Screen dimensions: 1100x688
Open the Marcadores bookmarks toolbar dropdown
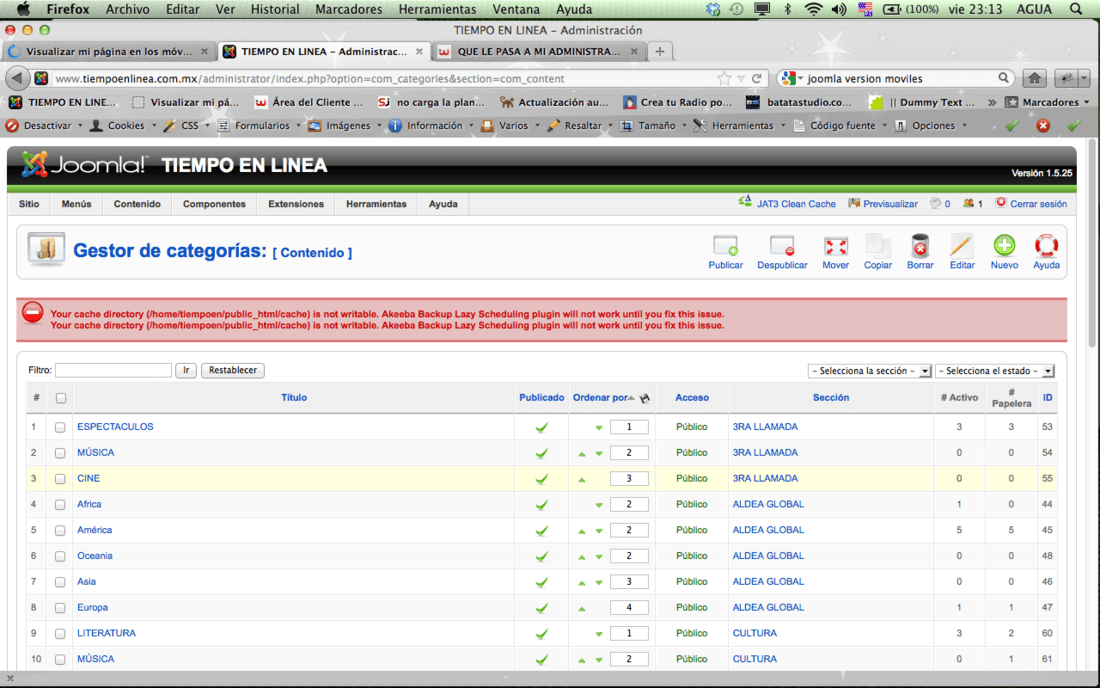[x=1048, y=102]
